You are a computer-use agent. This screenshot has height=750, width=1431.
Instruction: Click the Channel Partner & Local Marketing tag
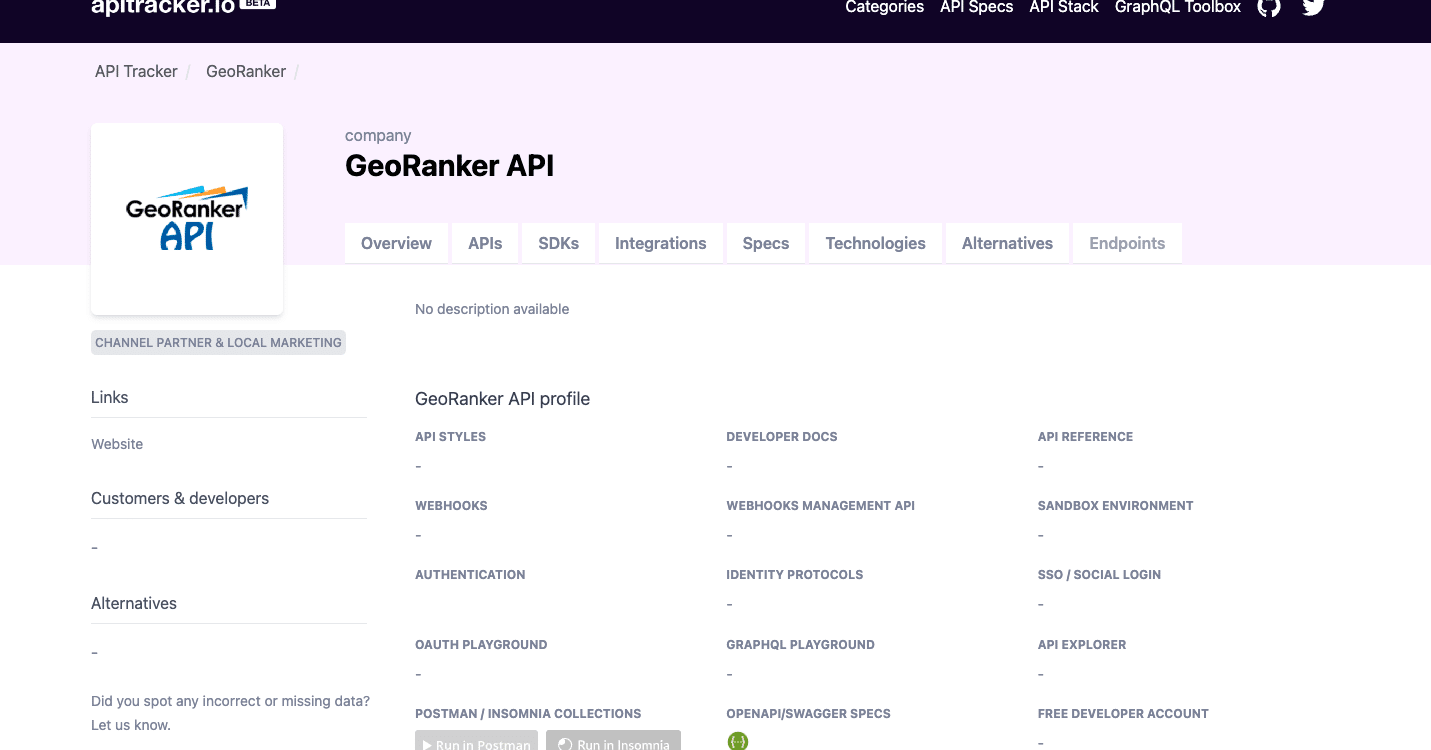click(x=218, y=342)
